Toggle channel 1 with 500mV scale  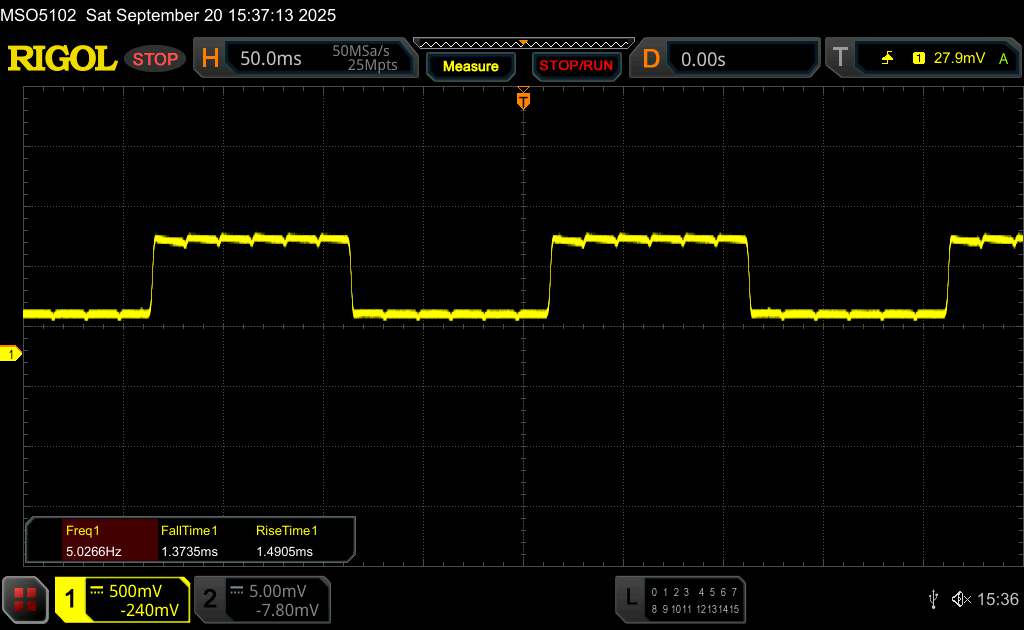click(122, 599)
